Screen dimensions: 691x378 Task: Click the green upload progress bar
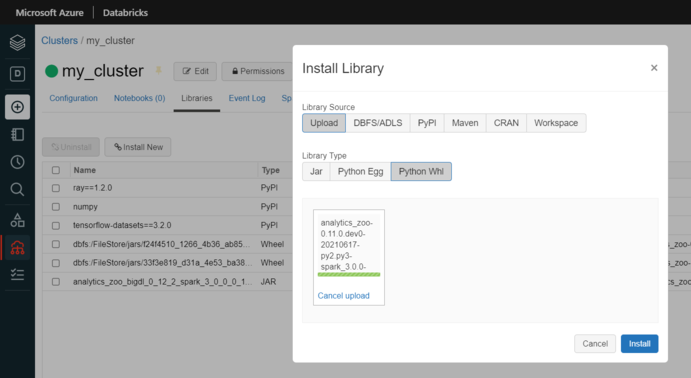click(x=349, y=274)
